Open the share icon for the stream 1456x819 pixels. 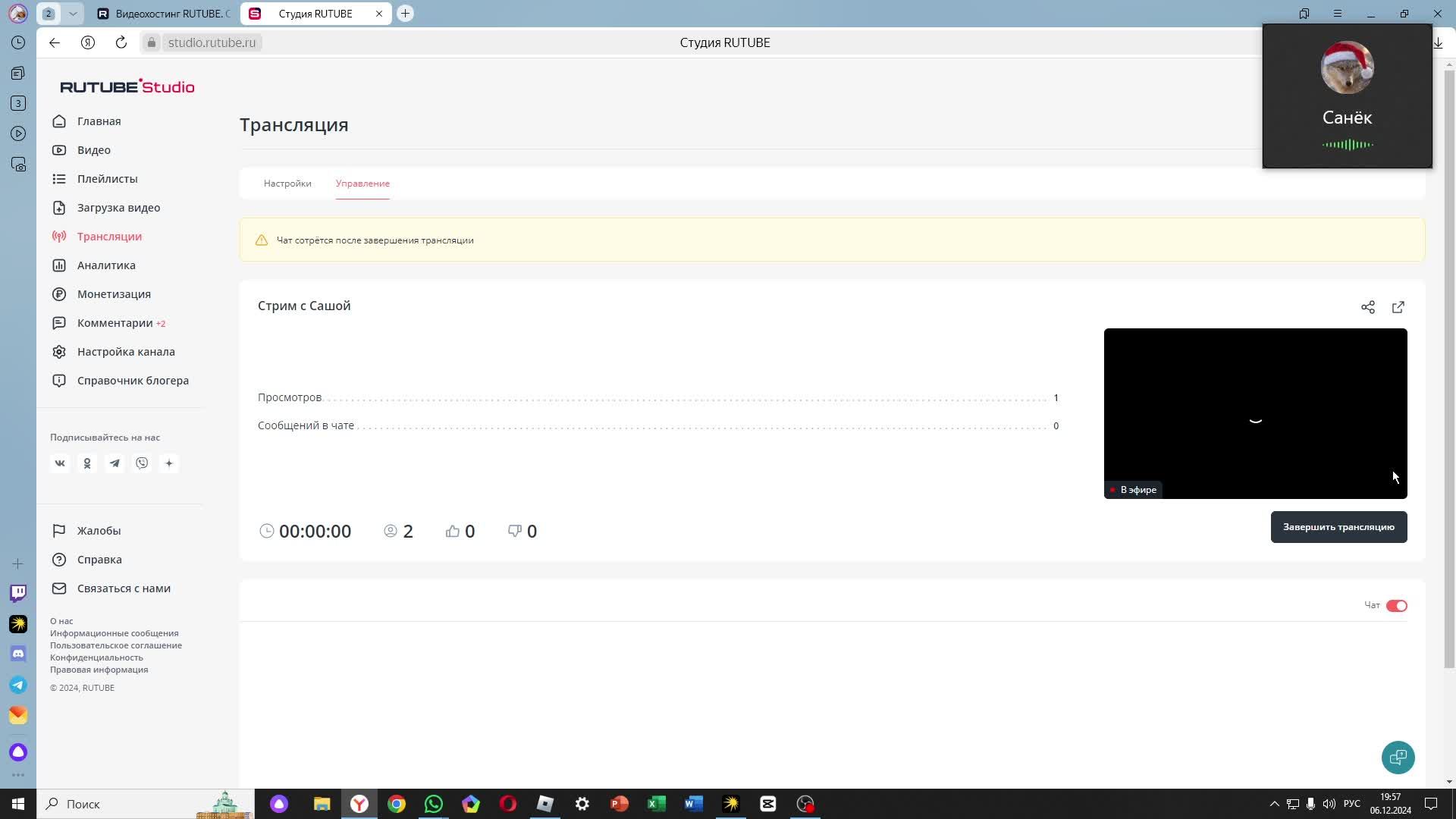coord(1367,307)
